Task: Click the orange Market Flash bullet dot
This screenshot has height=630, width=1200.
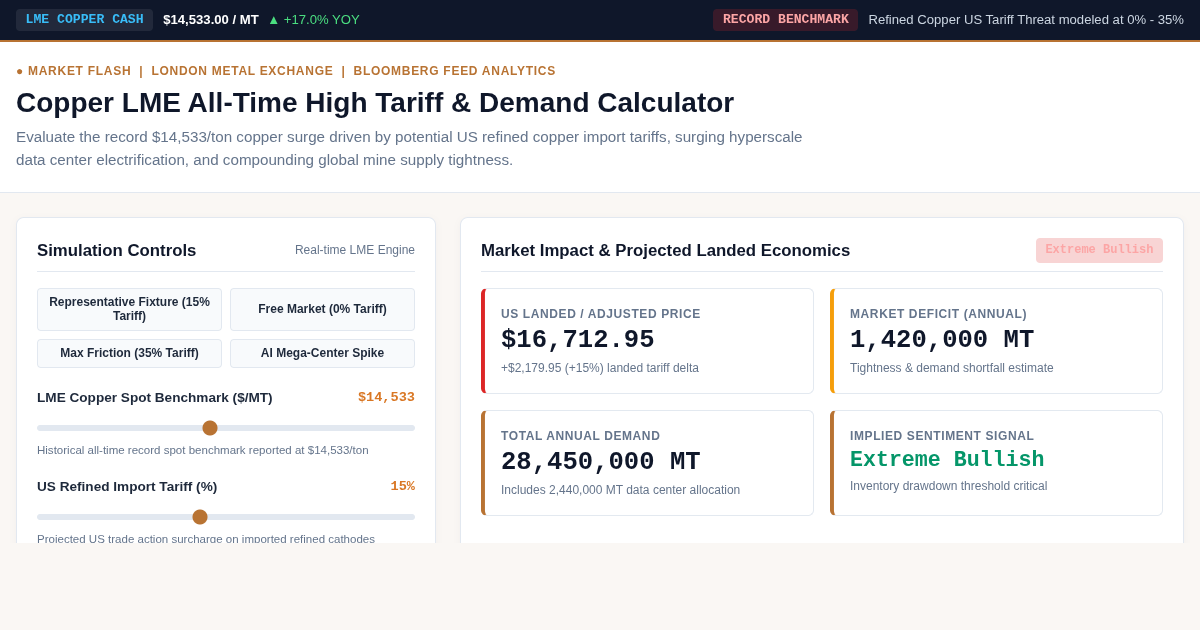Action: coord(20,71)
